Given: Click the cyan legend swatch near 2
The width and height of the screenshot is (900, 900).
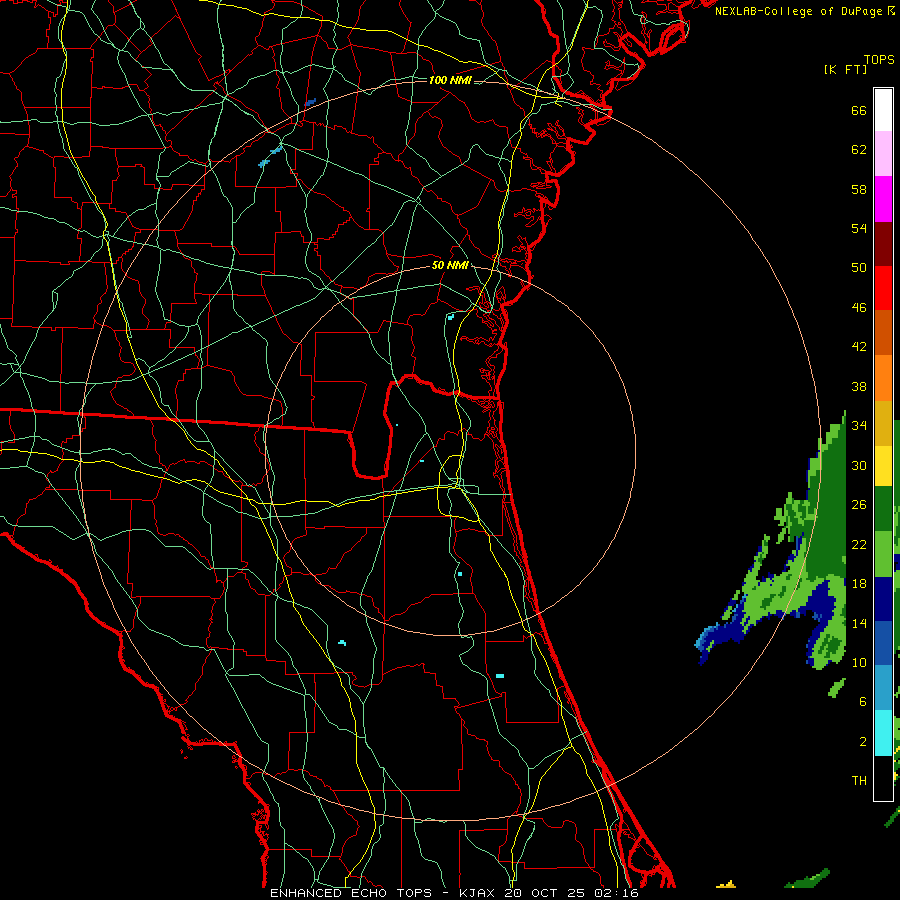Looking at the screenshot, I should (x=883, y=733).
